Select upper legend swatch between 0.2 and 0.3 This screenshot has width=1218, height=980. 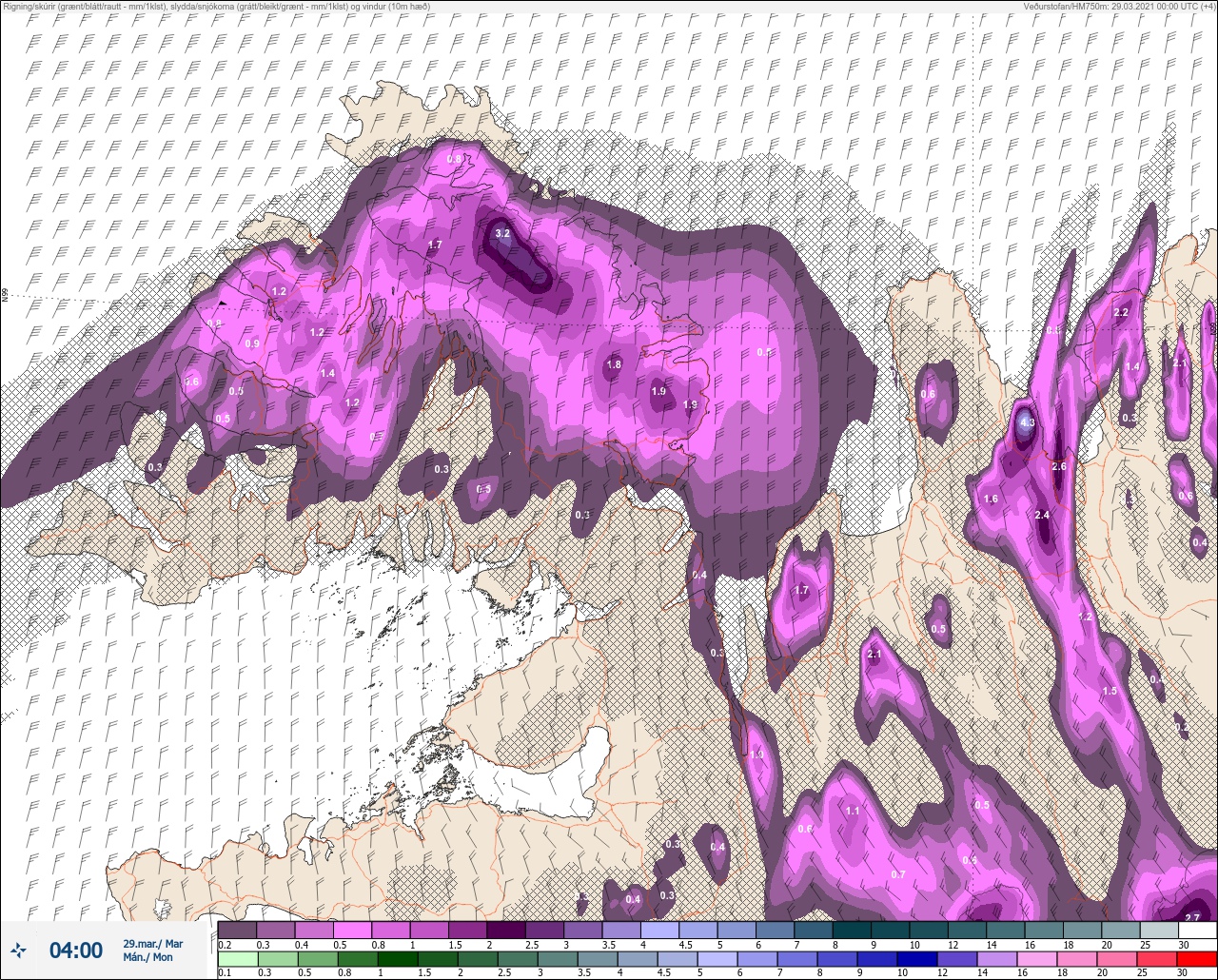coord(238,930)
